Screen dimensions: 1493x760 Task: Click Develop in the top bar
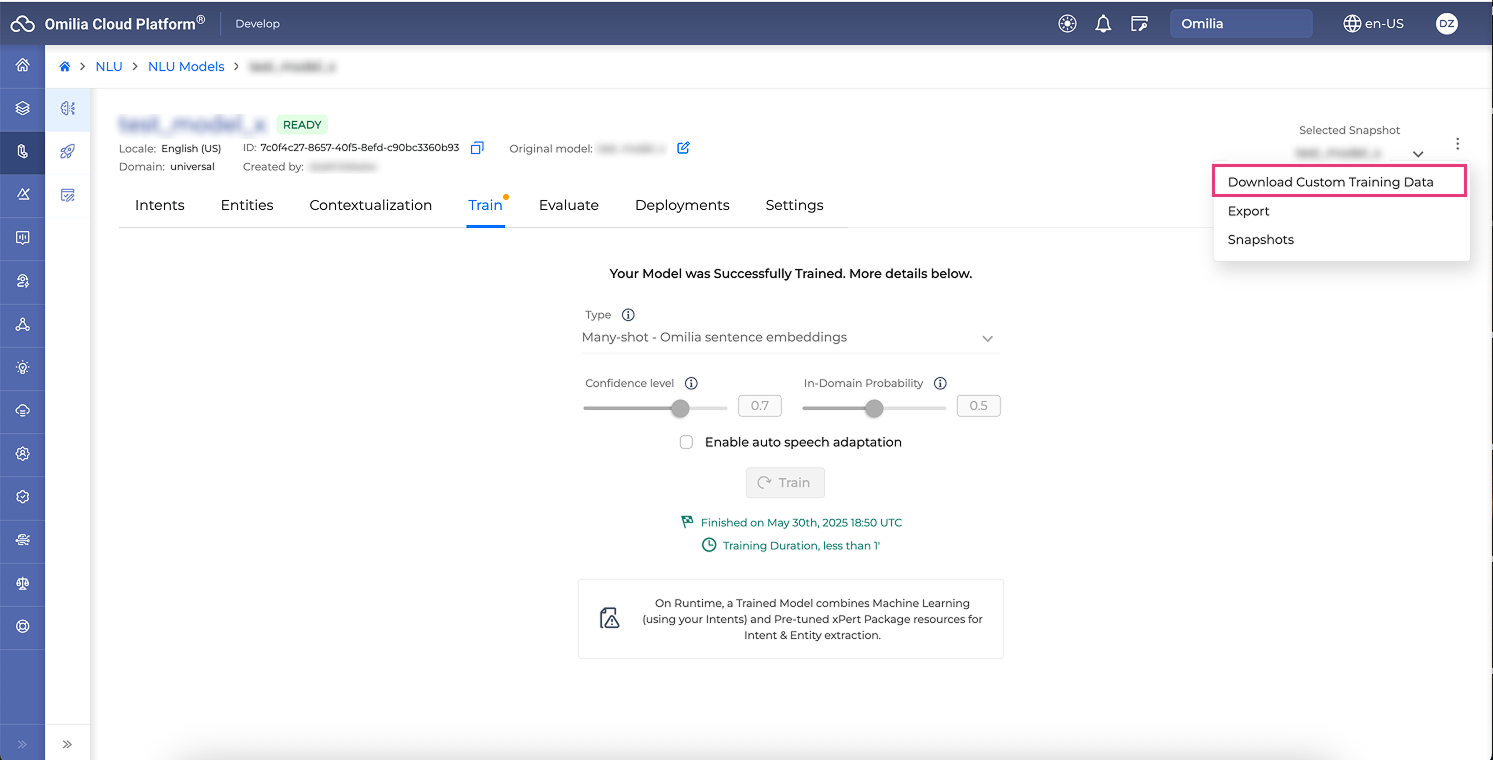point(258,24)
